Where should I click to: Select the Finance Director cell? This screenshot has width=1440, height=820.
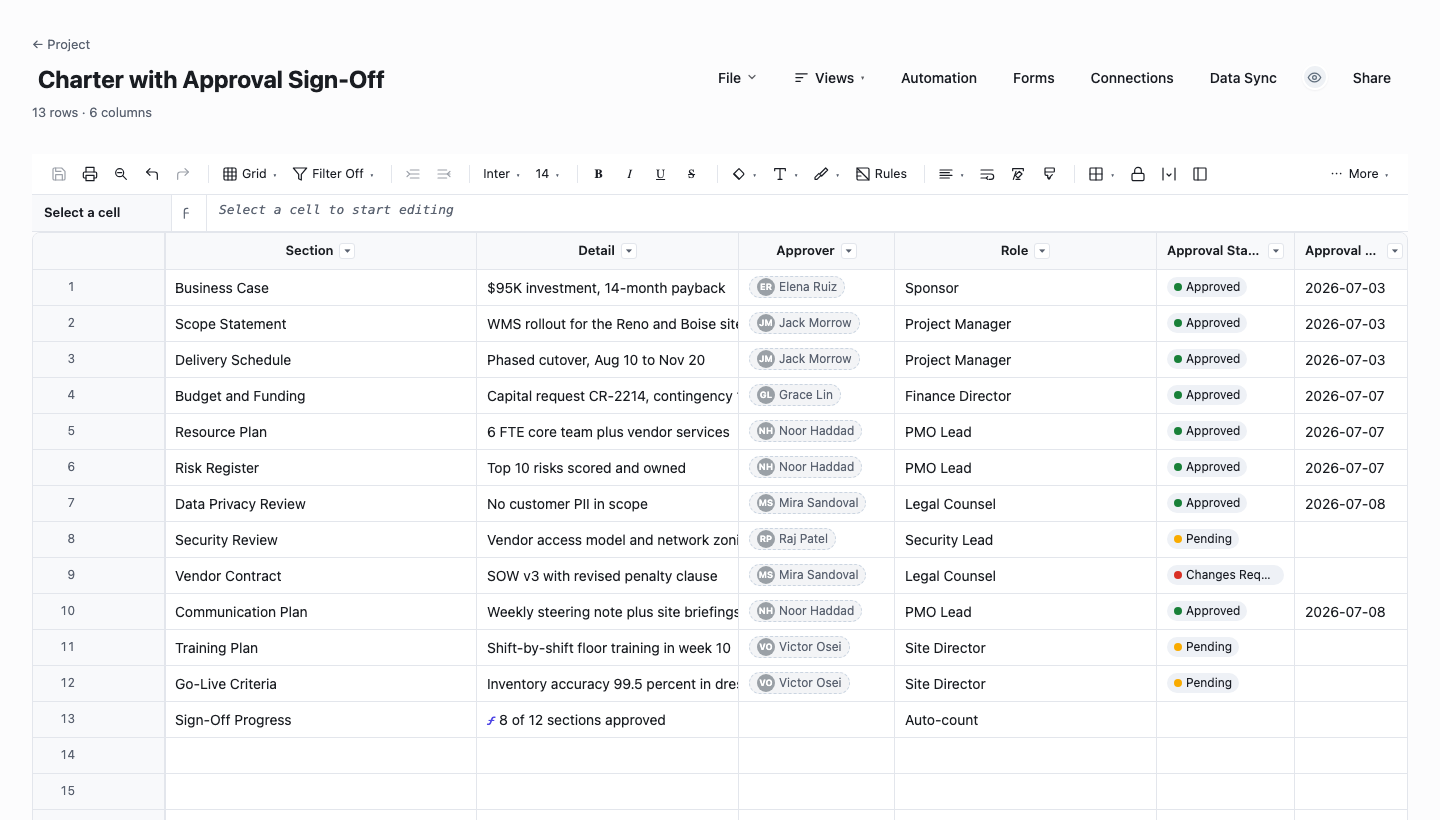[1025, 396]
